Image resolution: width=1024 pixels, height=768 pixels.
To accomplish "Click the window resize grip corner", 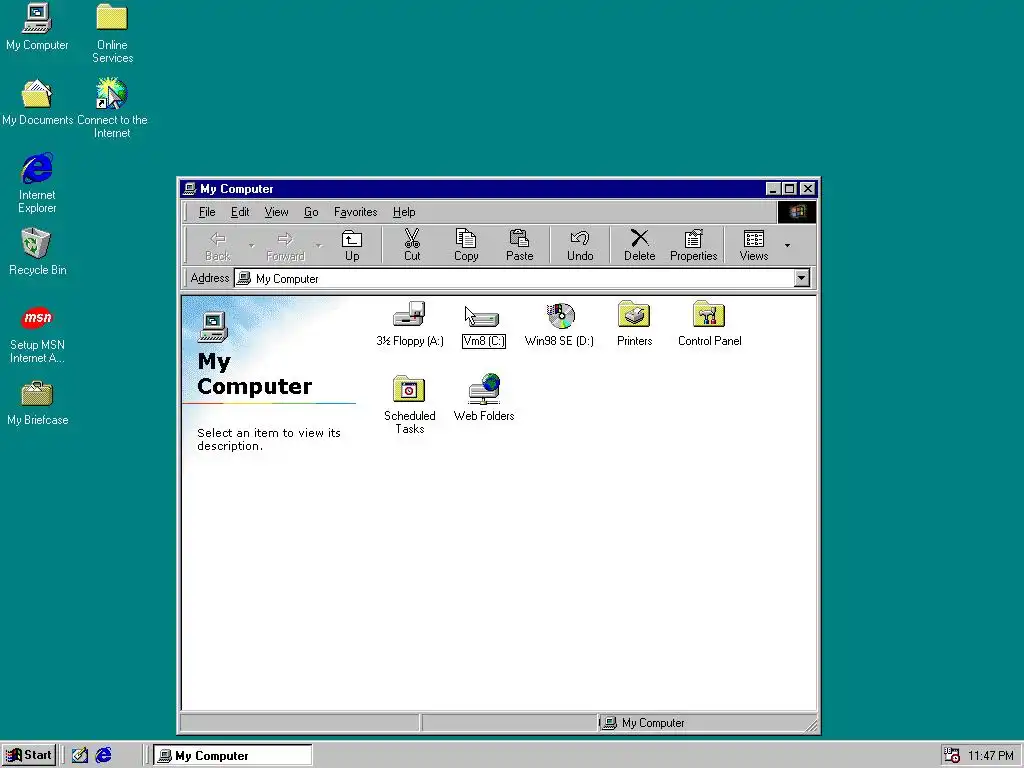I will 810,725.
